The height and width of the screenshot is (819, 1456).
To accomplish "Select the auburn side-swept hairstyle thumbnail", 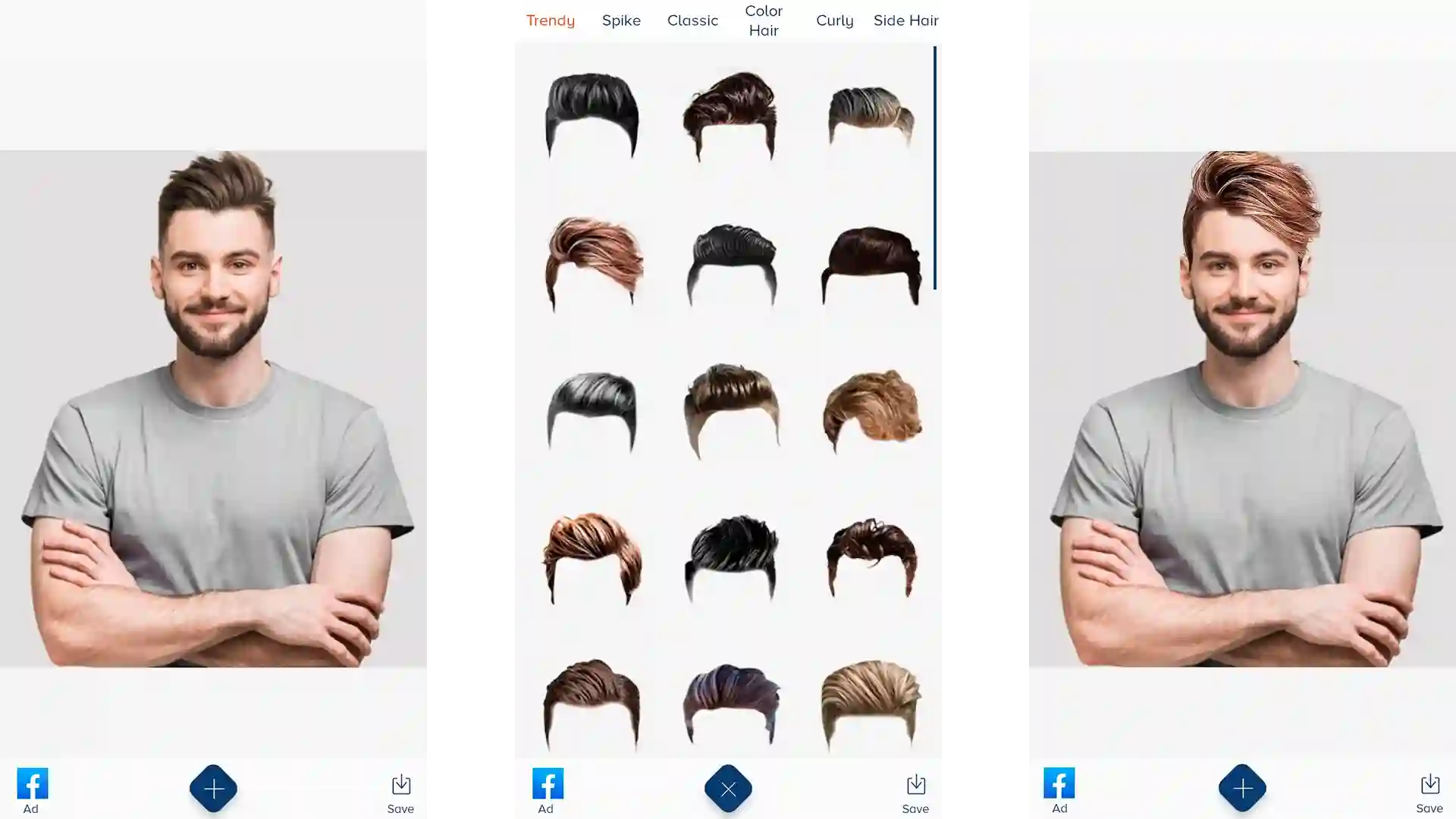I will 592,262.
